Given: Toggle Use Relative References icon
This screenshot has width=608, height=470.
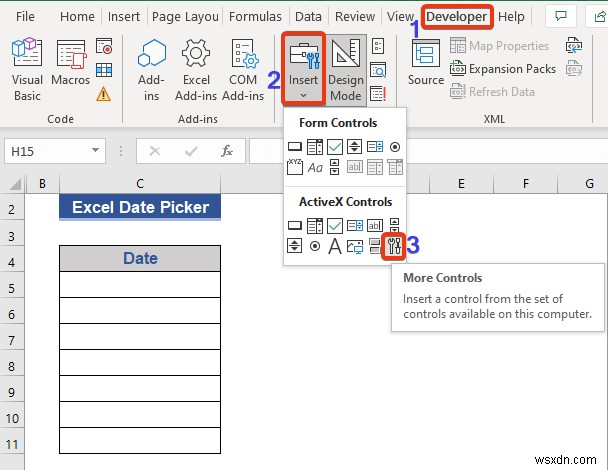Looking at the screenshot, I should pos(104,70).
